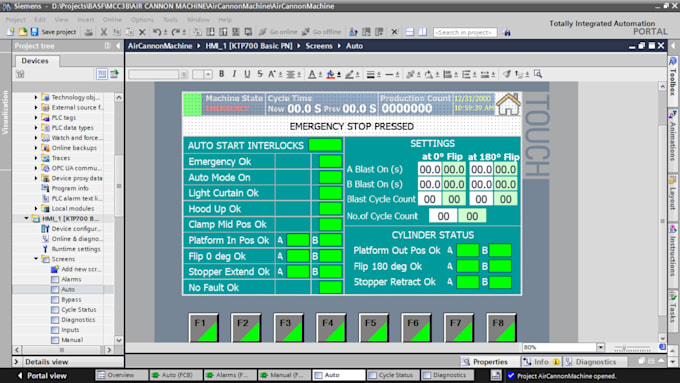Click the fill color bucket icon
The height and width of the screenshot is (383, 680).
coord(330,74)
